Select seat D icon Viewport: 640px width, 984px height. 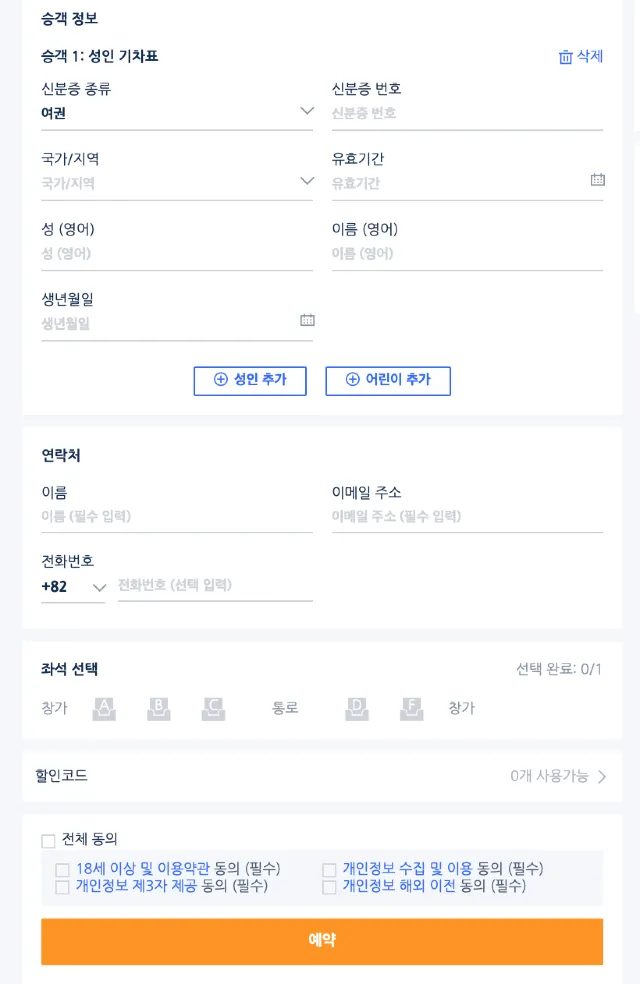[357, 708]
